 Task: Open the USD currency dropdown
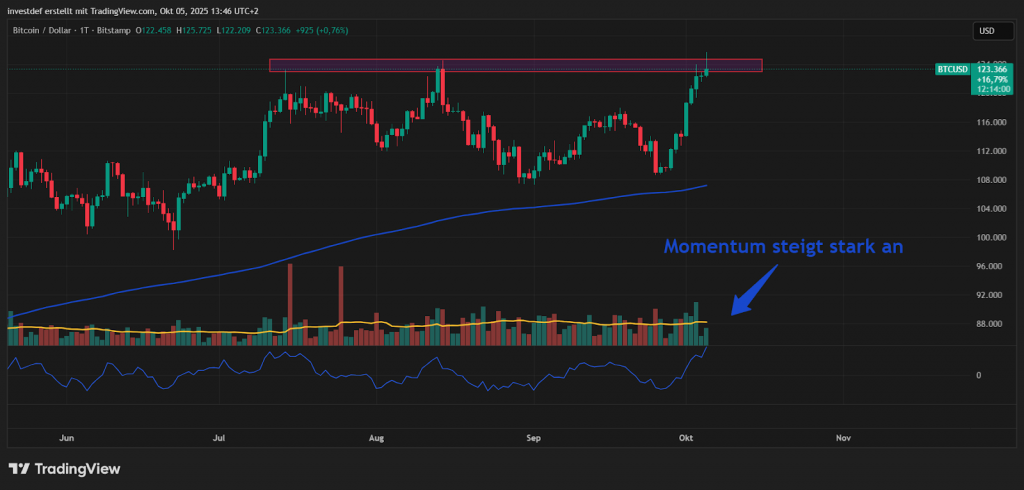pyautogui.click(x=986, y=31)
